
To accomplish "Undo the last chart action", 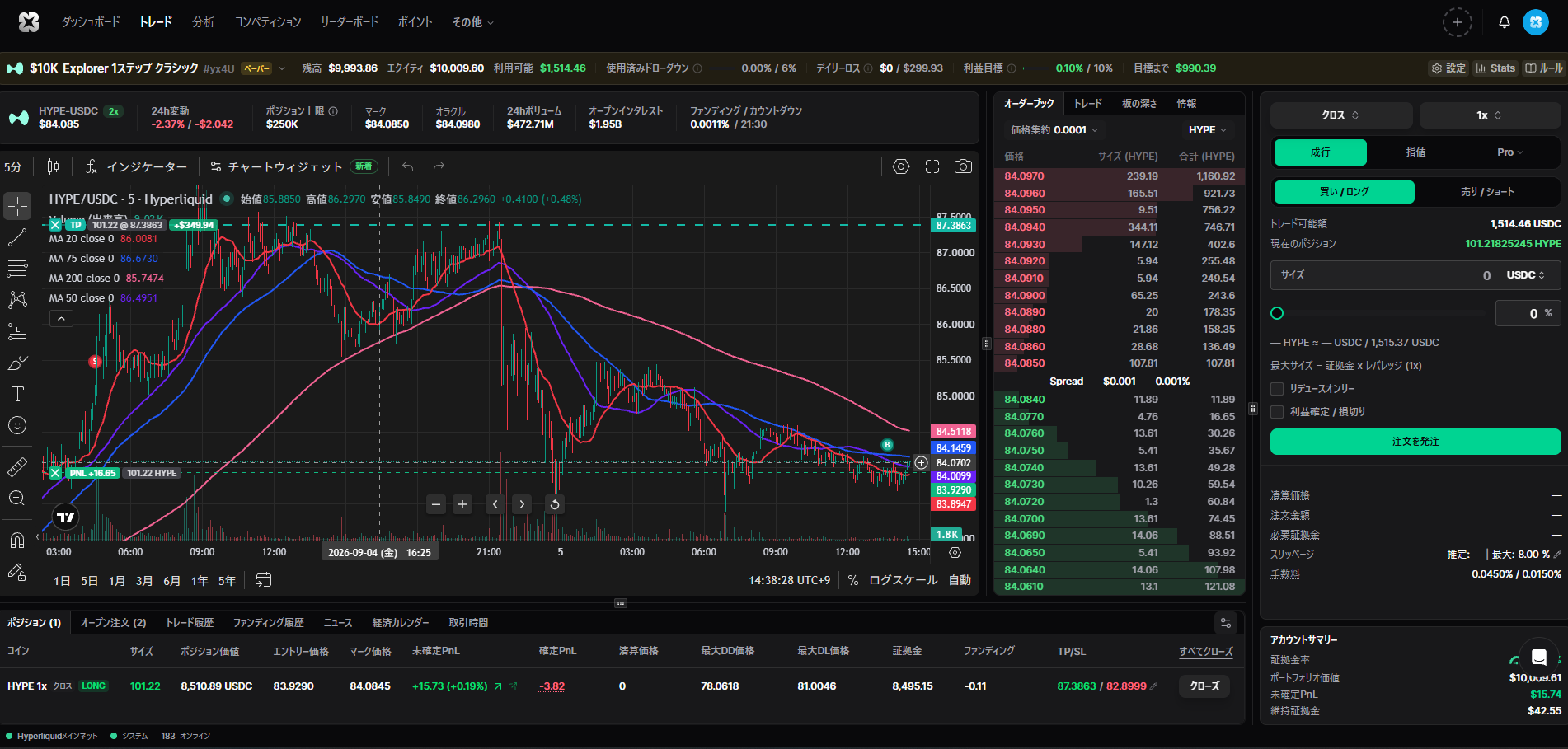I will coord(407,166).
